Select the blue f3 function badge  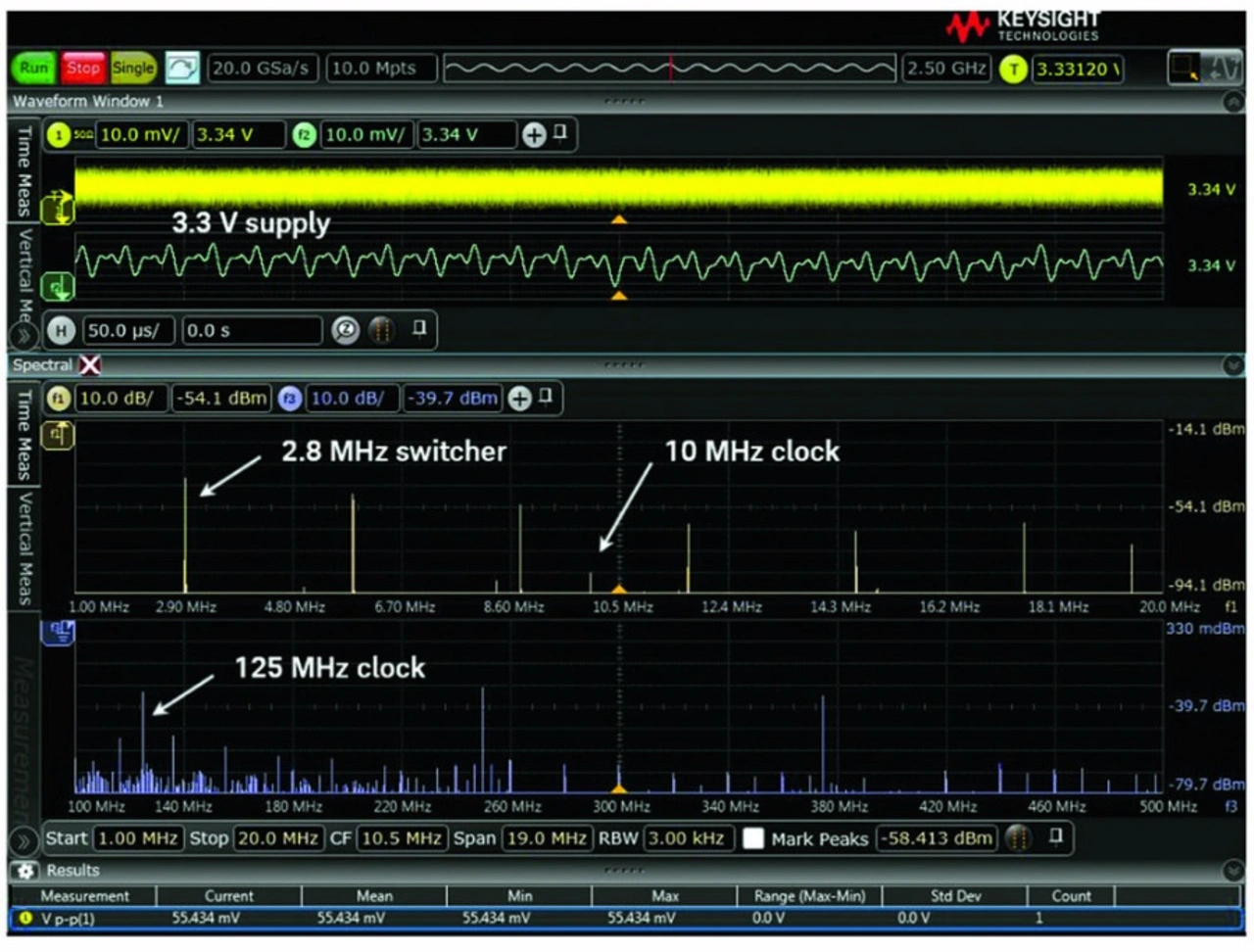click(x=289, y=399)
